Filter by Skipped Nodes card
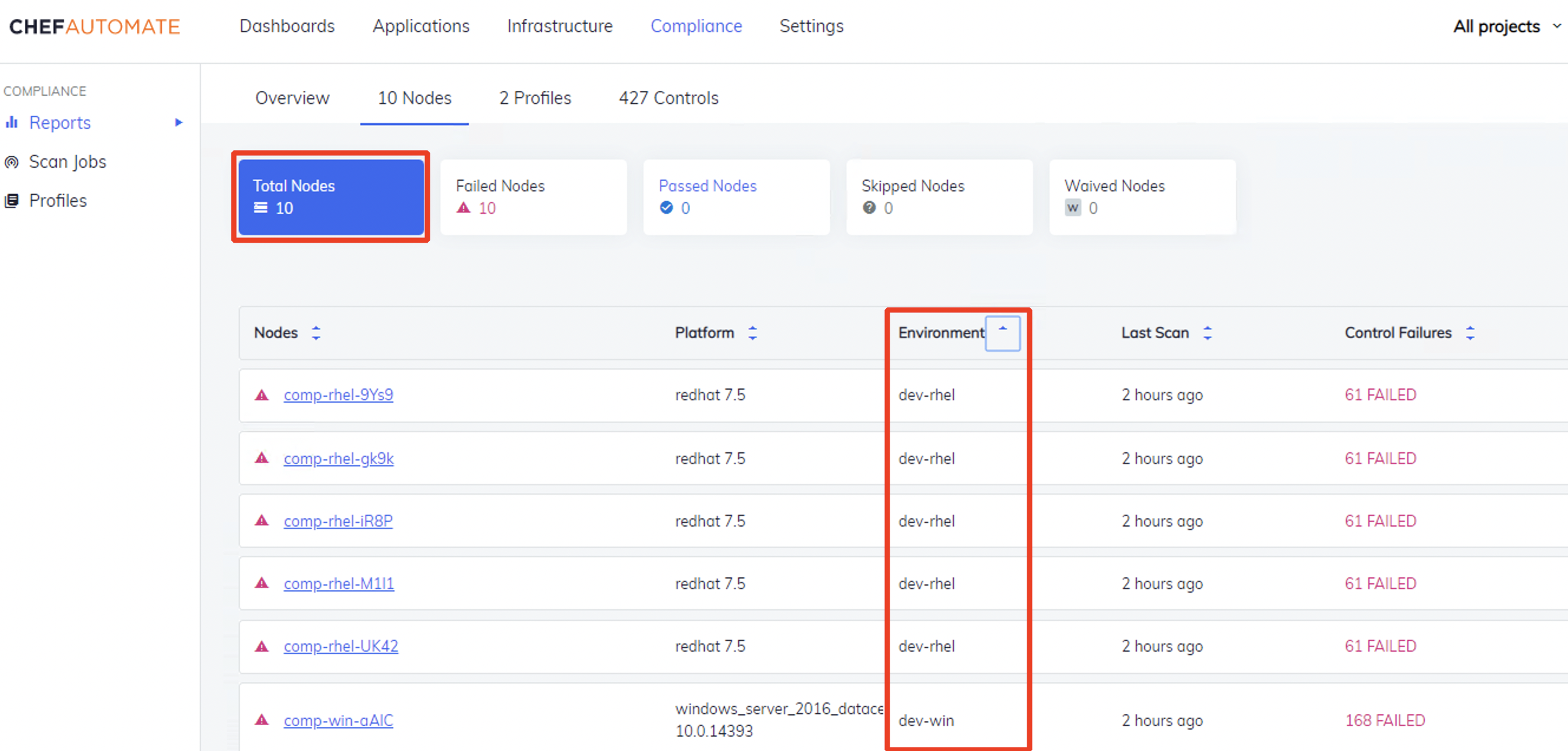This screenshot has width=1568, height=751. click(939, 197)
